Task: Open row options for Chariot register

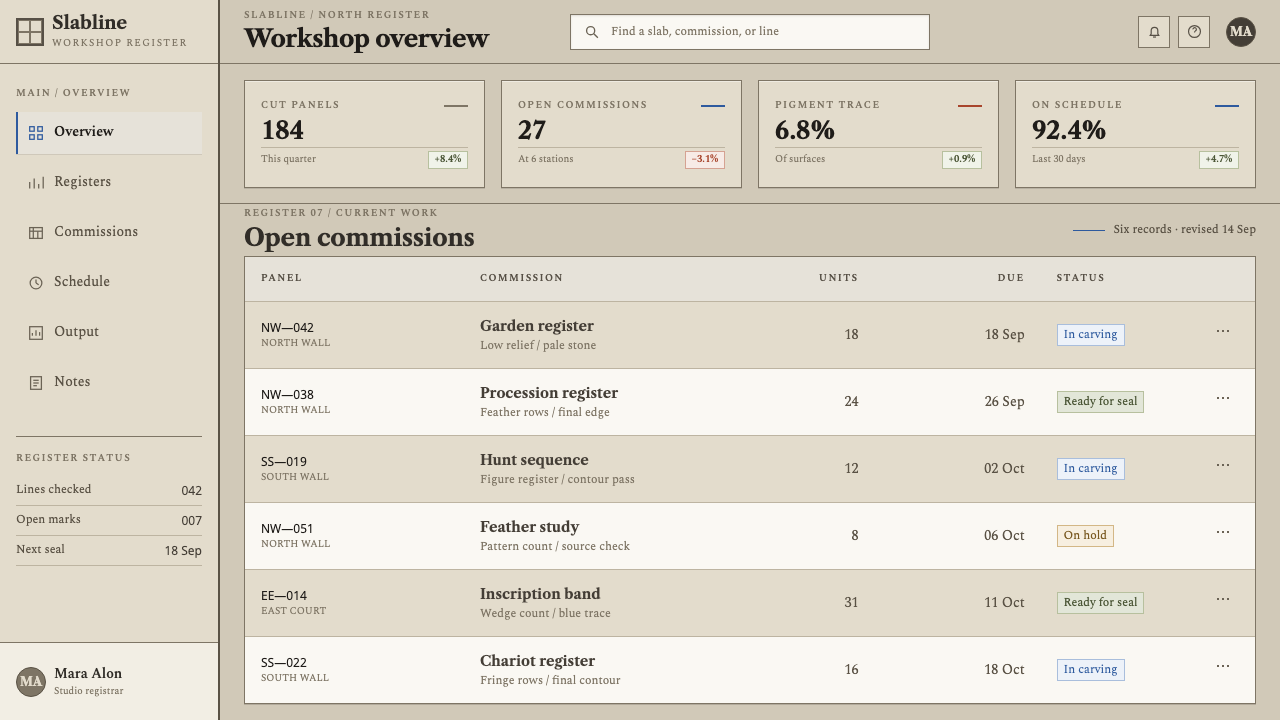Action: [1223, 667]
